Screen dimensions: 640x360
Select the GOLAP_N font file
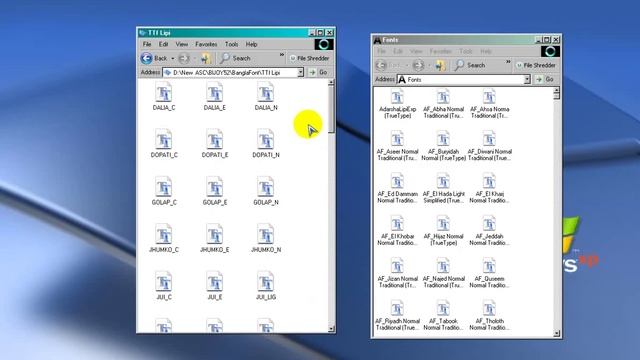tap(266, 191)
